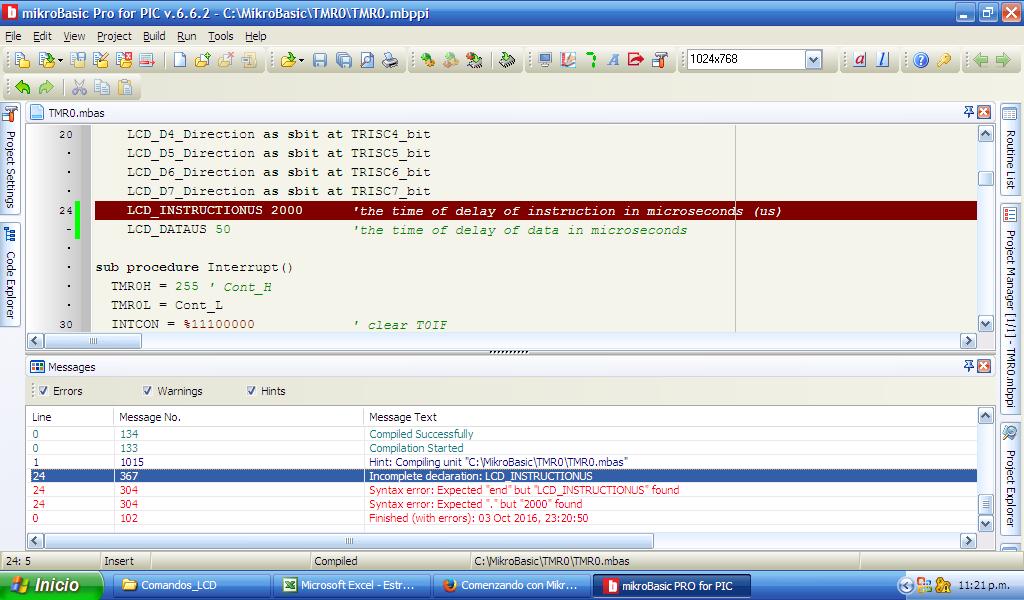Click the blue italic 'I' toolbar icon
Image resolution: width=1024 pixels, height=600 pixels.
coord(882,60)
